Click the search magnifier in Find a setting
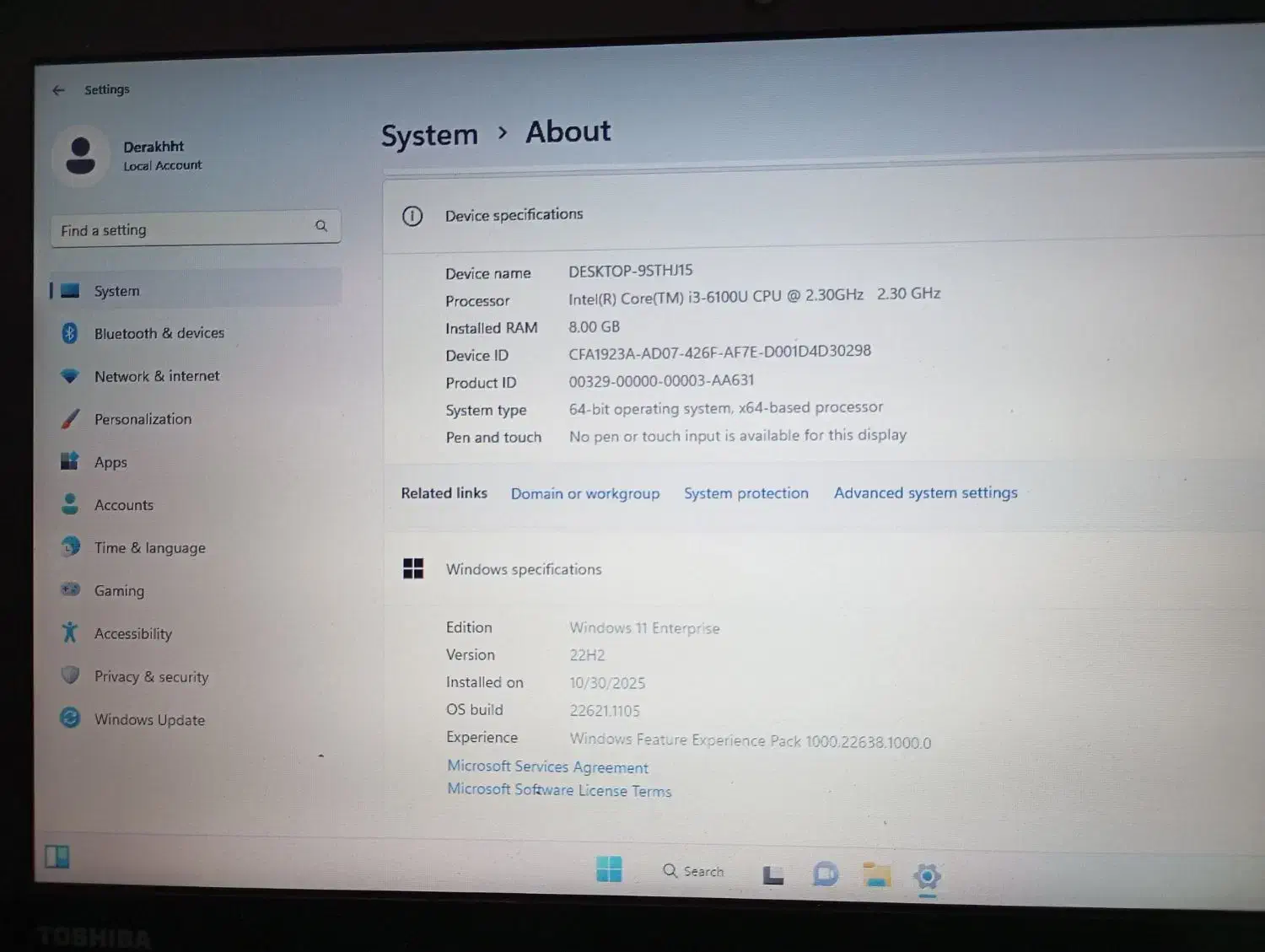 click(321, 226)
